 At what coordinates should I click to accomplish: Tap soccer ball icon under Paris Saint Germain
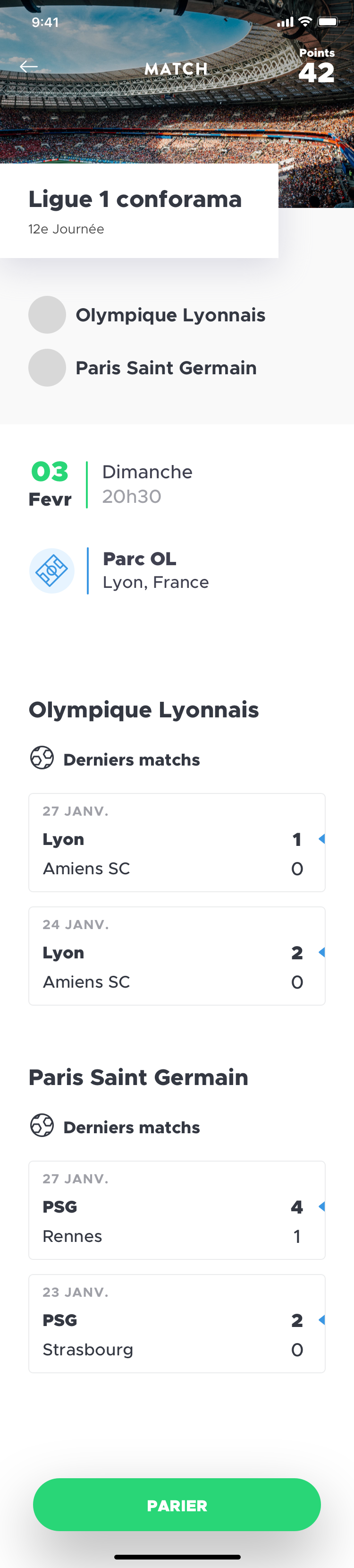point(42,1126)
